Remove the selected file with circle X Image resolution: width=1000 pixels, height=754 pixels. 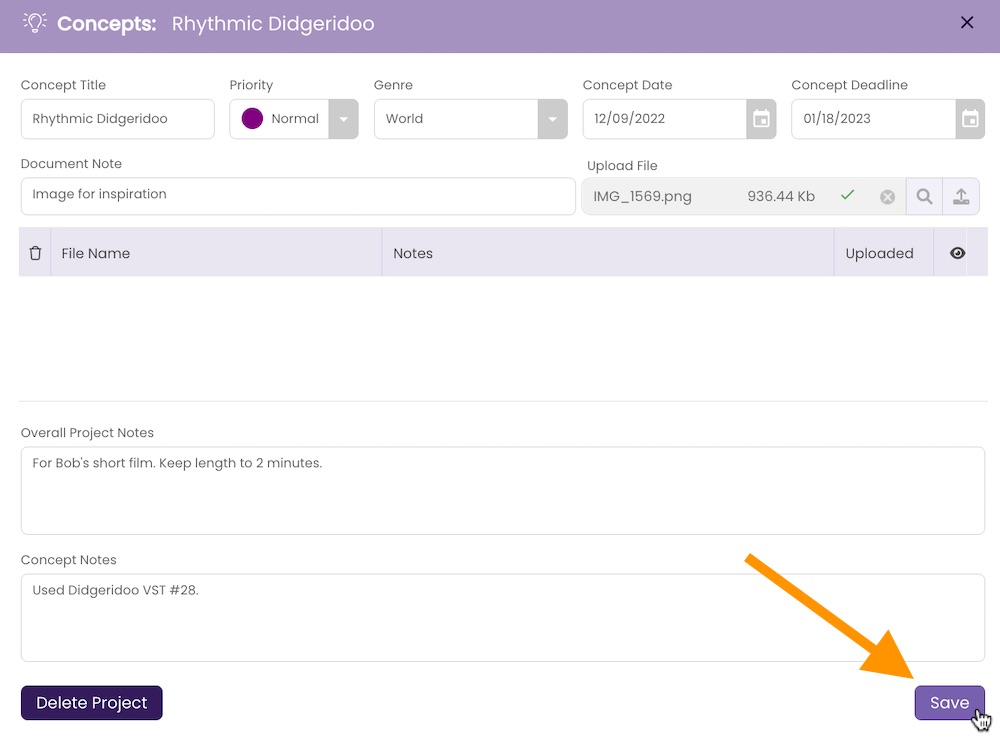887,197
